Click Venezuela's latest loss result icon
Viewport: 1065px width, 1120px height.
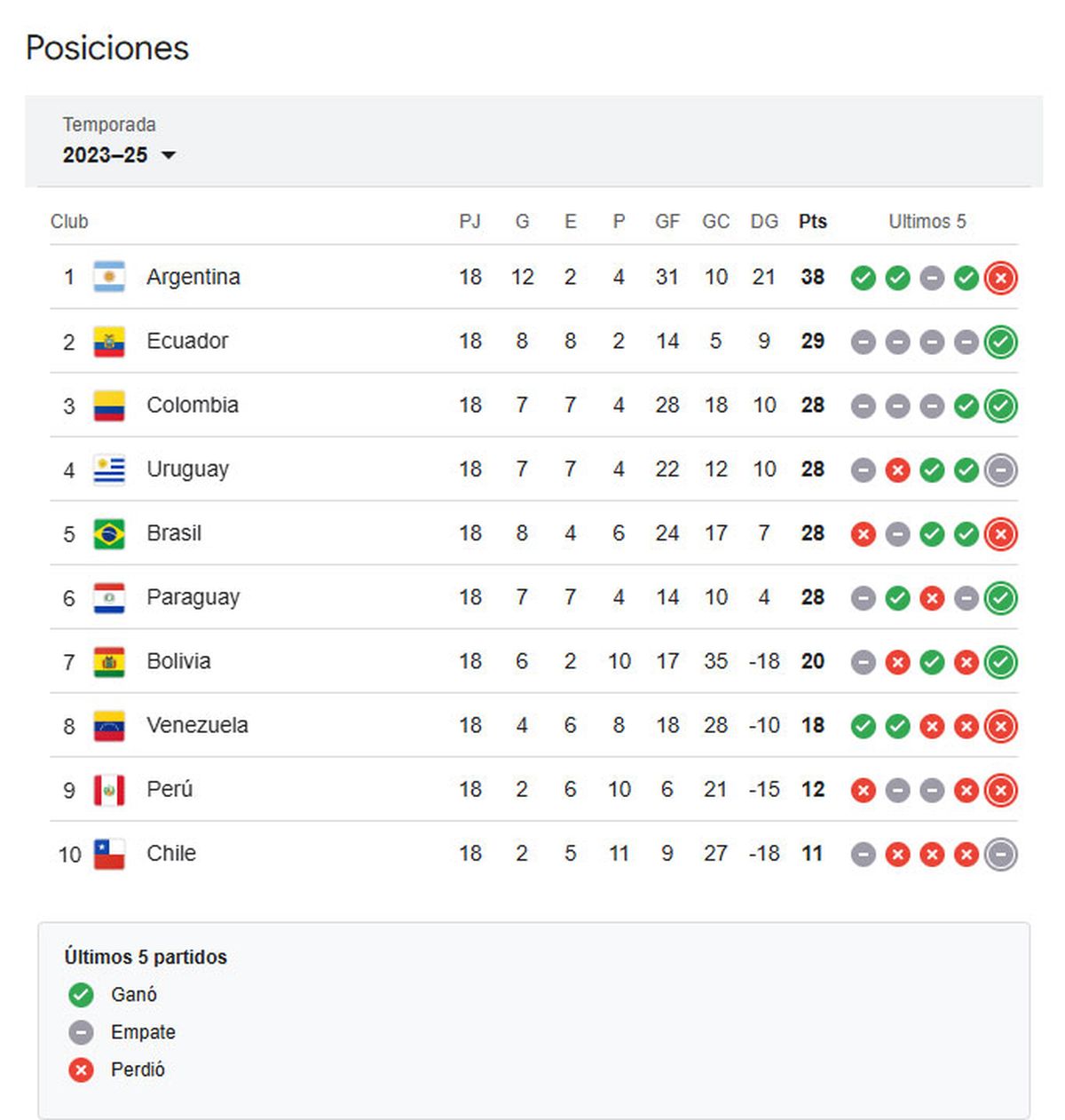(1000, 726)
